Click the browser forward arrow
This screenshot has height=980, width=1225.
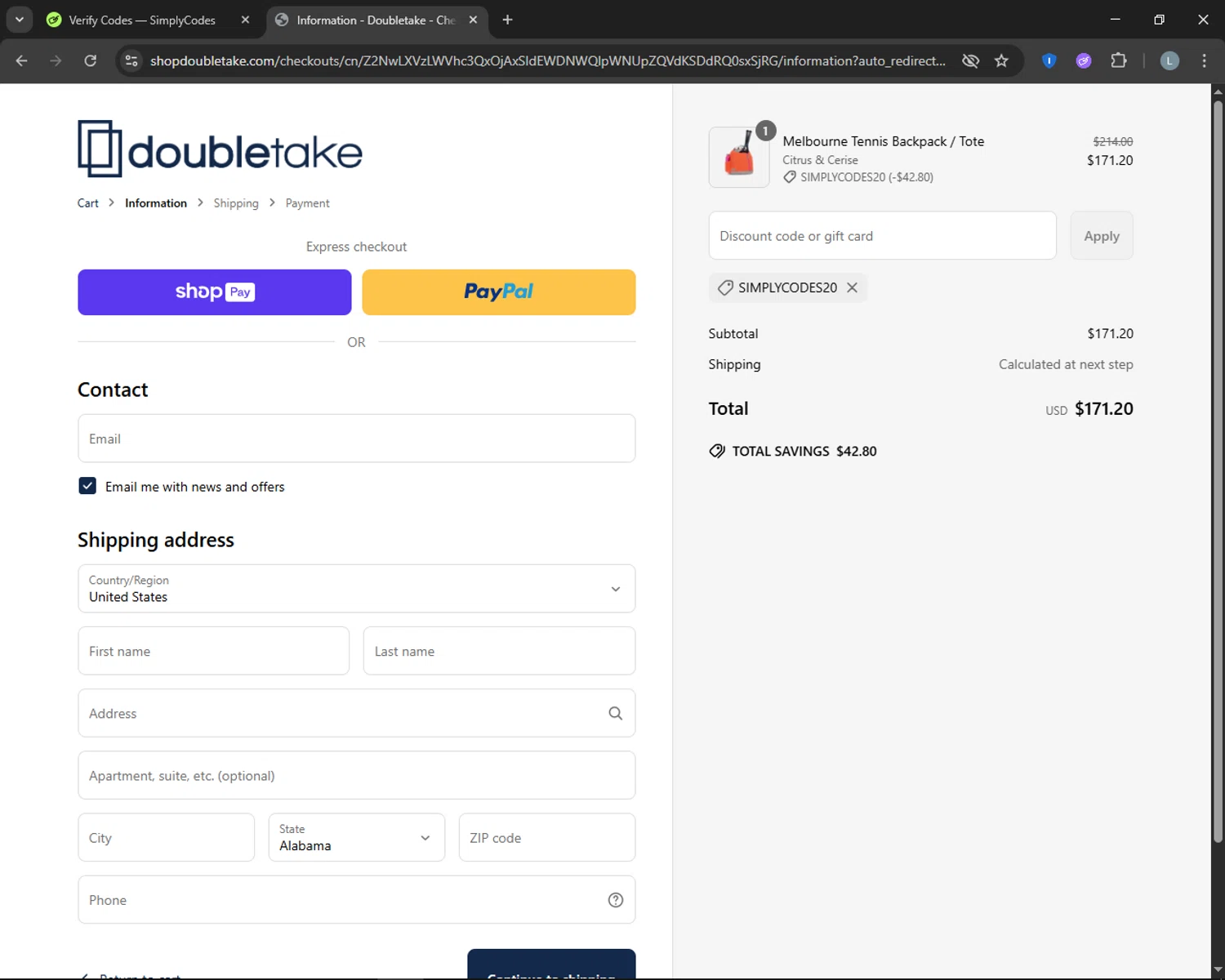tap(56, 60)
